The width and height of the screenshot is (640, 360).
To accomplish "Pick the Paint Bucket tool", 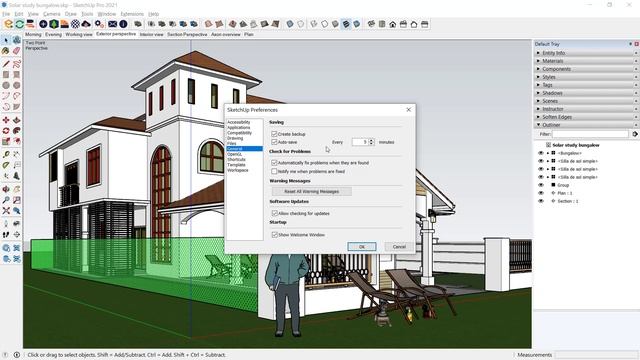I will pyautogui.click(x=6, y=51).
